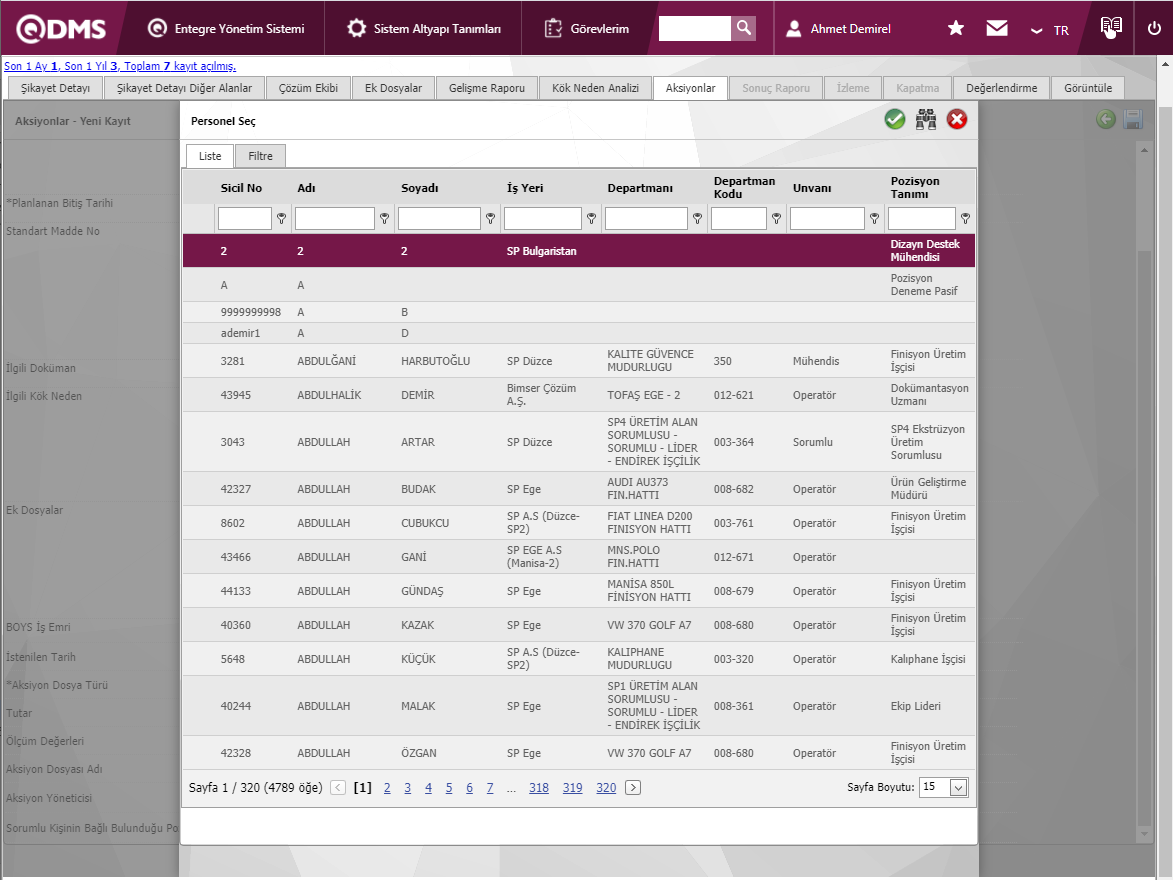Viewport: 1173px width, 880px height.
Task: Click the power logout icon
Action: [x=1154, y=29]
